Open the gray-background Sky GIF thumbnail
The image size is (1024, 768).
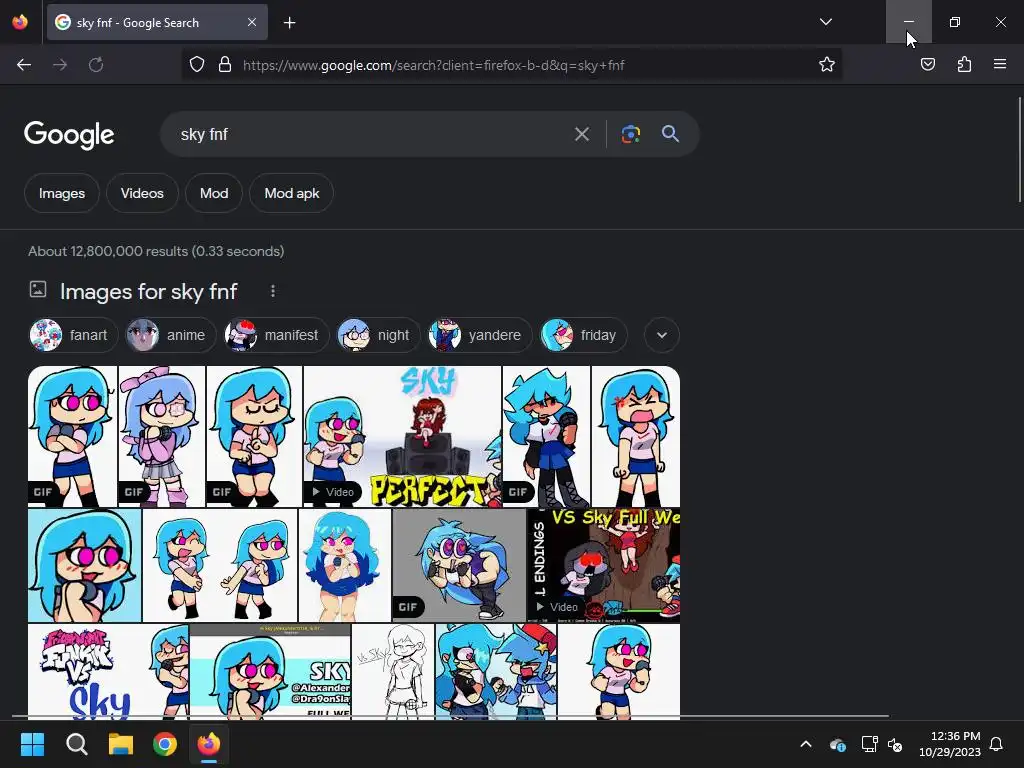coord(459,565)
